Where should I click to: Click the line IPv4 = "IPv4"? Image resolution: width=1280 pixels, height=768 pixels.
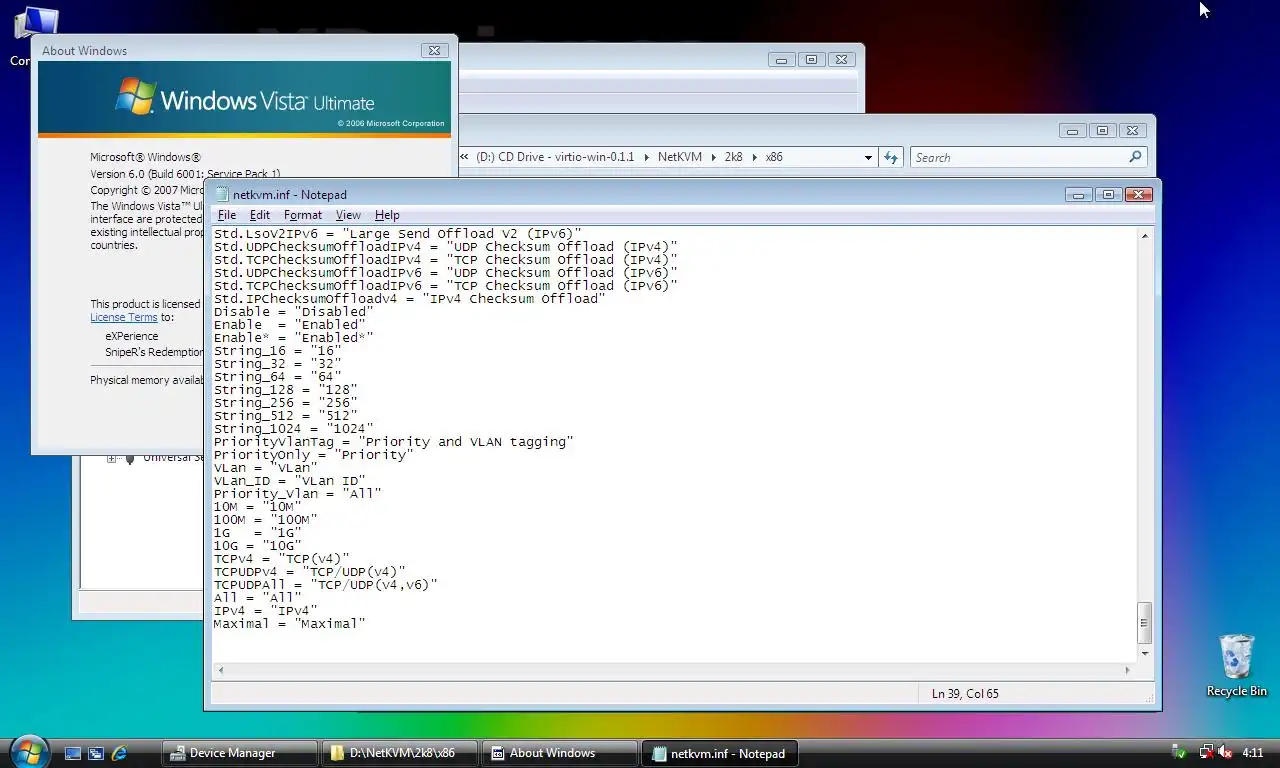(265, 610)
